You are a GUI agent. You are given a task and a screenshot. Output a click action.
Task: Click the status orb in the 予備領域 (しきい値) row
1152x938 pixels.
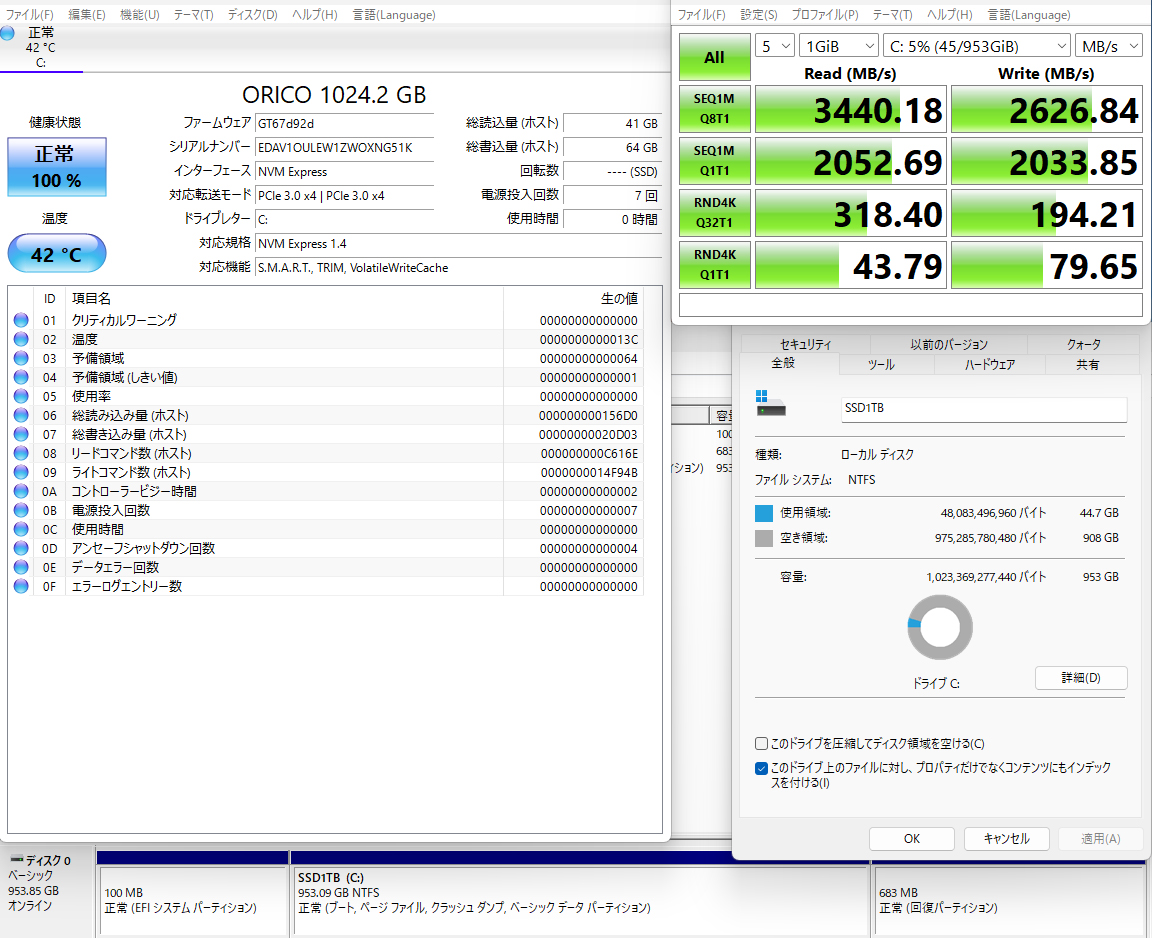[21, 378]
